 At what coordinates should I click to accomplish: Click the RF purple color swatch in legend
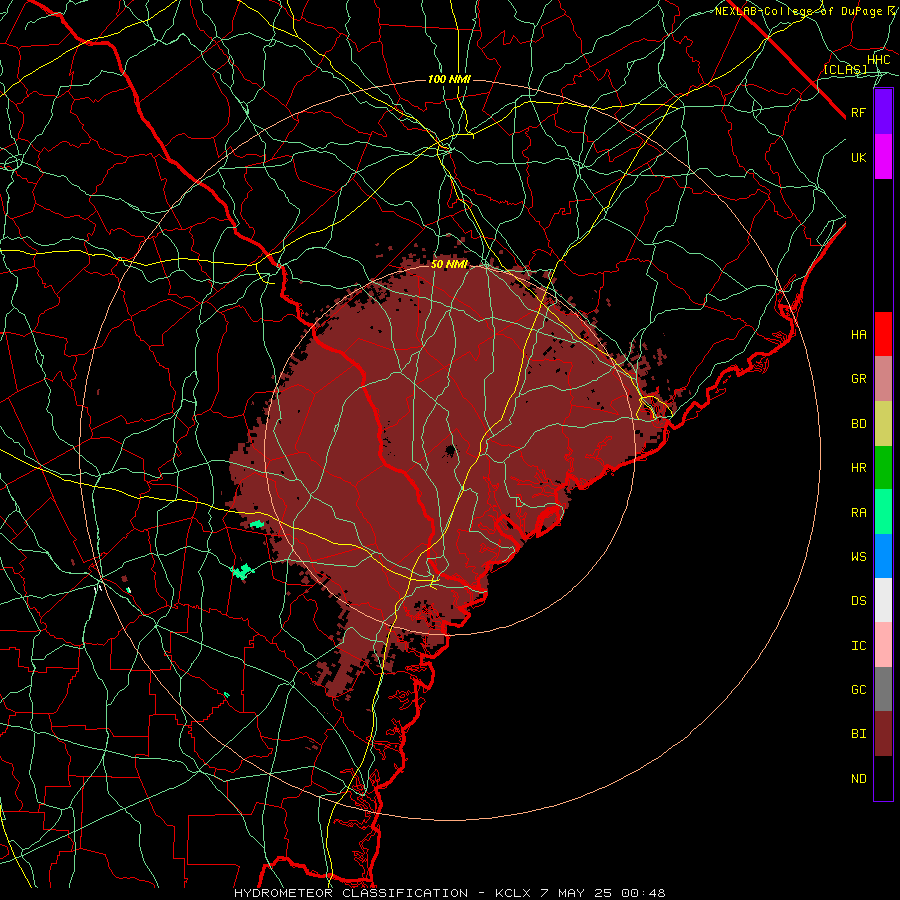pos(883,112)
